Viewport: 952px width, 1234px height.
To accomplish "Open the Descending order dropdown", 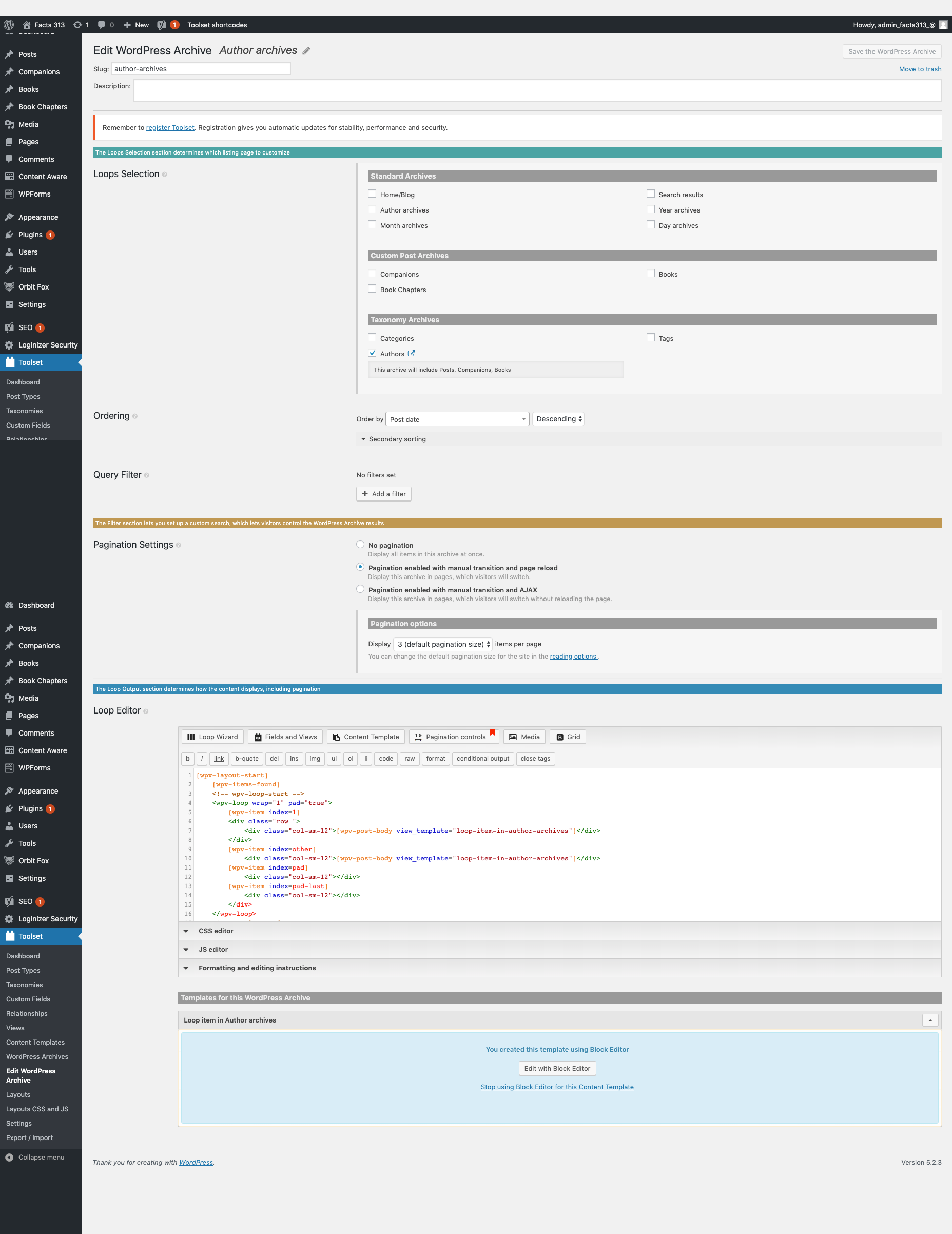I will coord(558,419).
